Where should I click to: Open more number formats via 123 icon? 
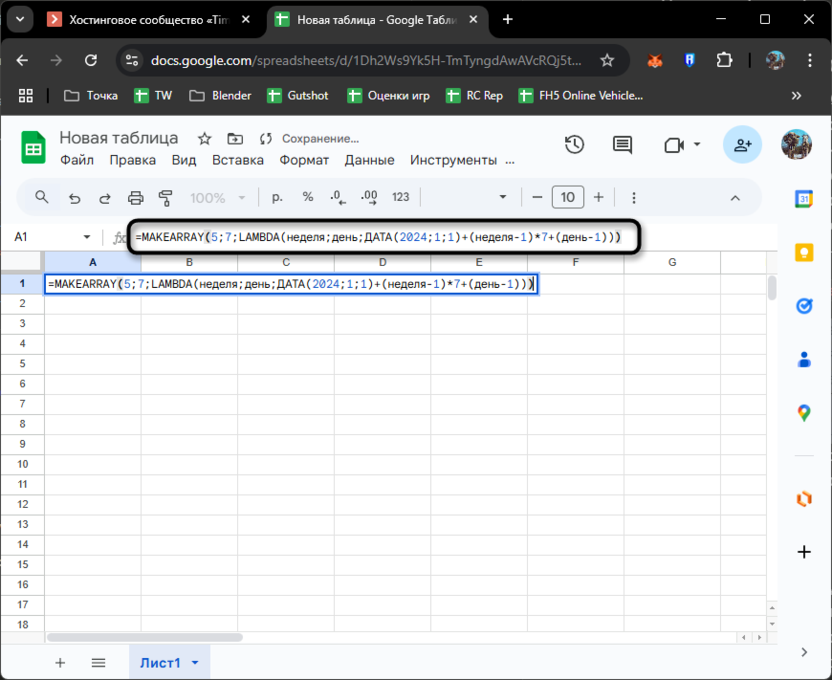point(400,197)
